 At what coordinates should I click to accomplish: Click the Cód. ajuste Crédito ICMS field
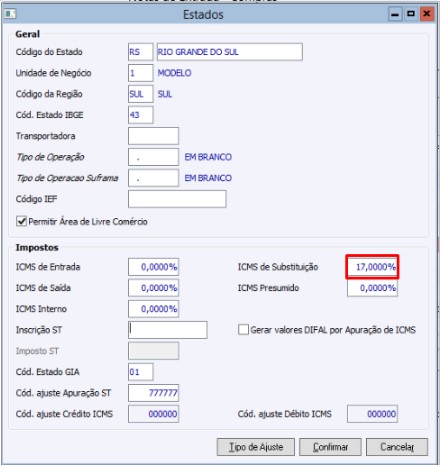pos(153,414)
